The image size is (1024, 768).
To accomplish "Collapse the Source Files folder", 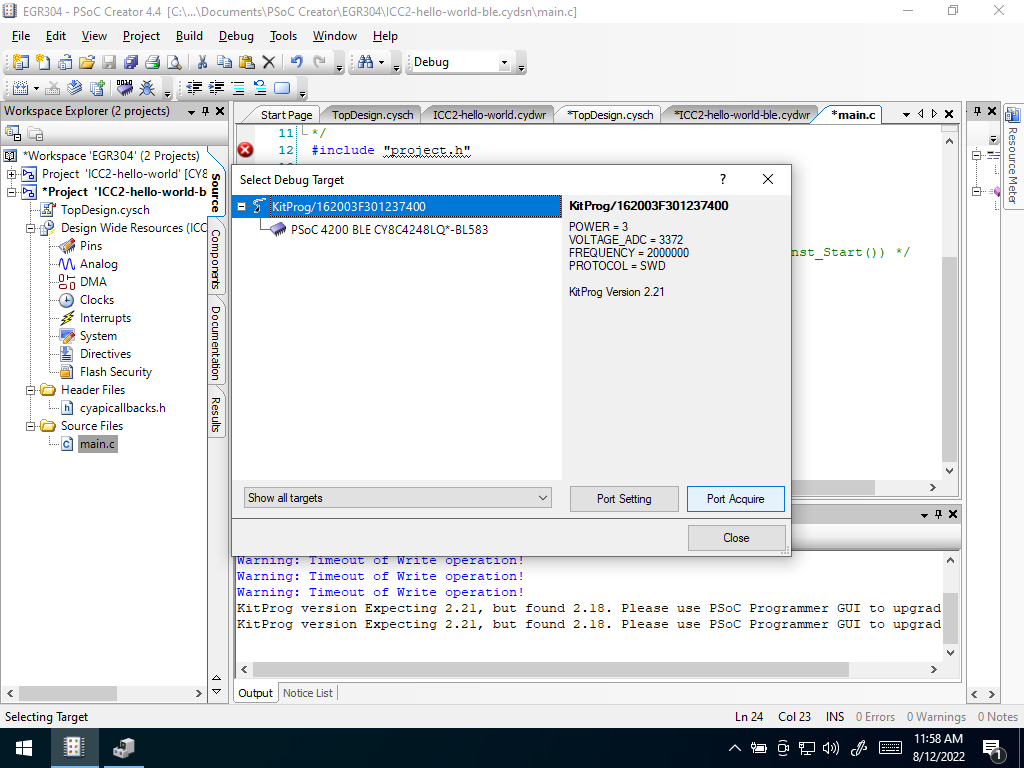I will pyautogui.click(x=31, y=426).
